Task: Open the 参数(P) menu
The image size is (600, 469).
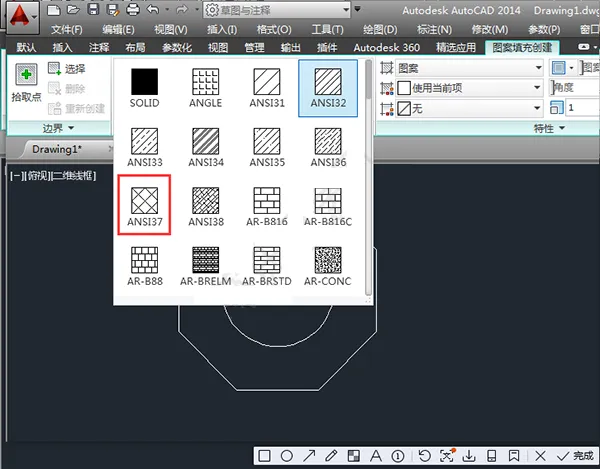Action: coord(544,29)
